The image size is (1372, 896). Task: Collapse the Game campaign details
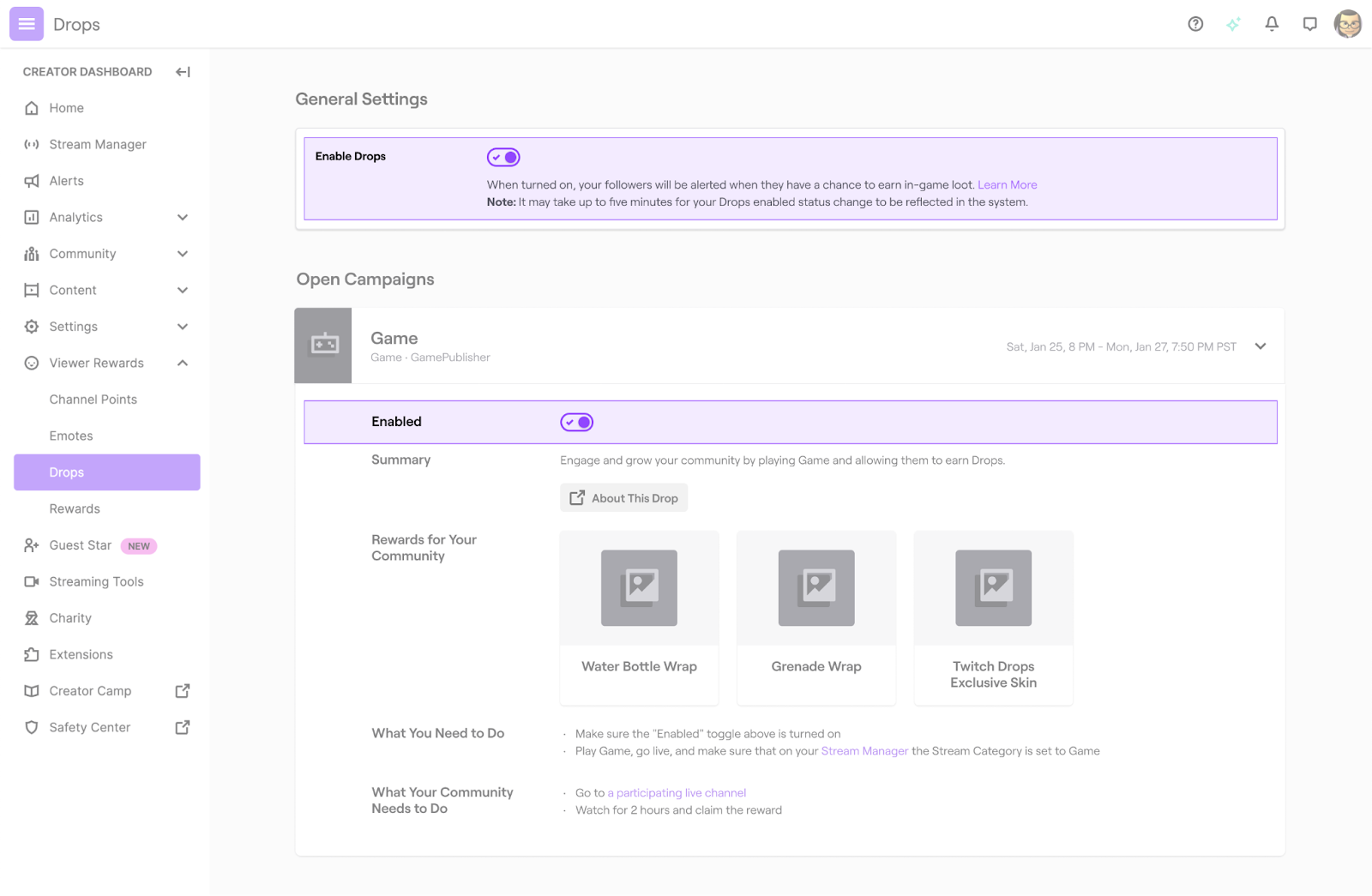pos(1261,346)
